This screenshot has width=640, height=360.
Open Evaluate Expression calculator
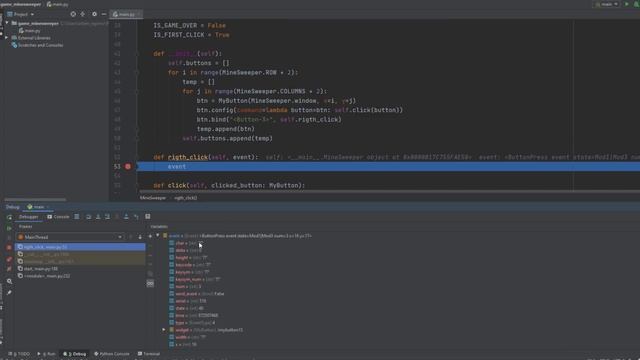tap(148, 217)
